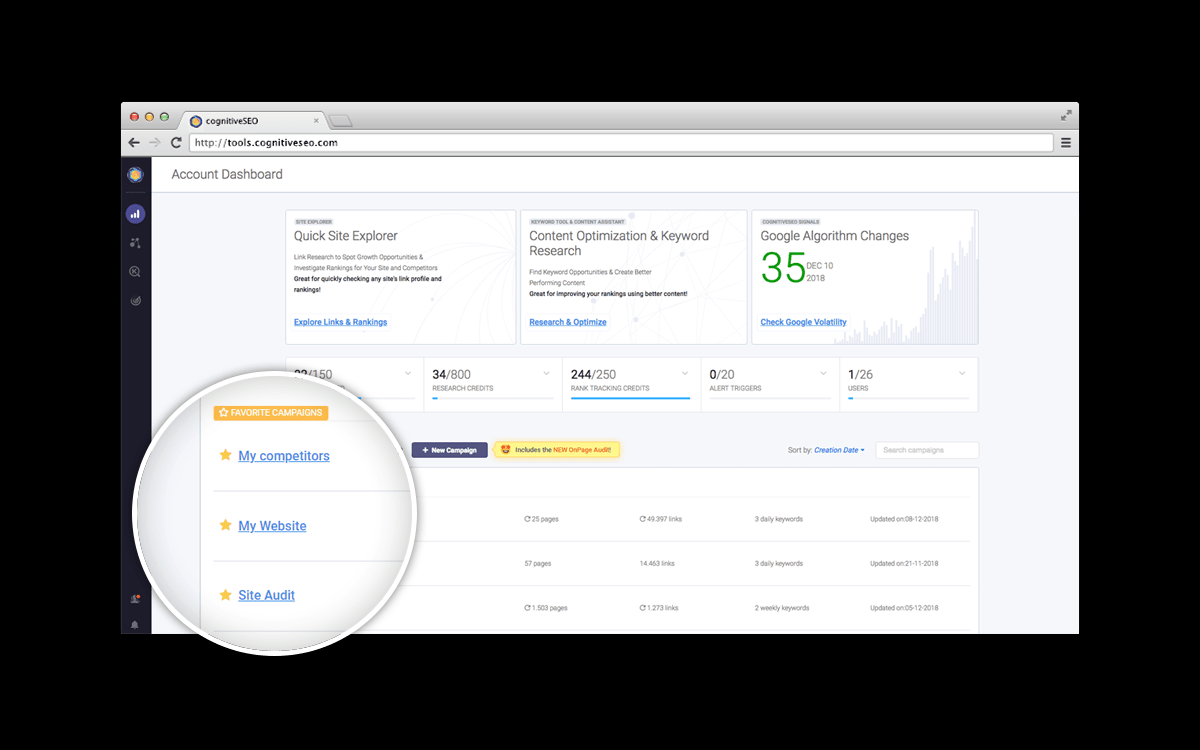The width and height of the screenshot is (1200, 750).
Task: Click the Updated on:05-12-2018 cell
Action: (904, 607)
